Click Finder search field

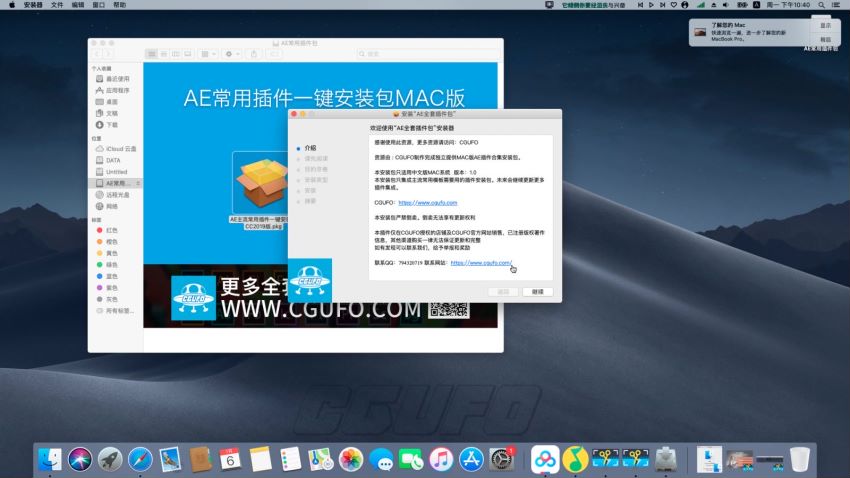point(427,54)
